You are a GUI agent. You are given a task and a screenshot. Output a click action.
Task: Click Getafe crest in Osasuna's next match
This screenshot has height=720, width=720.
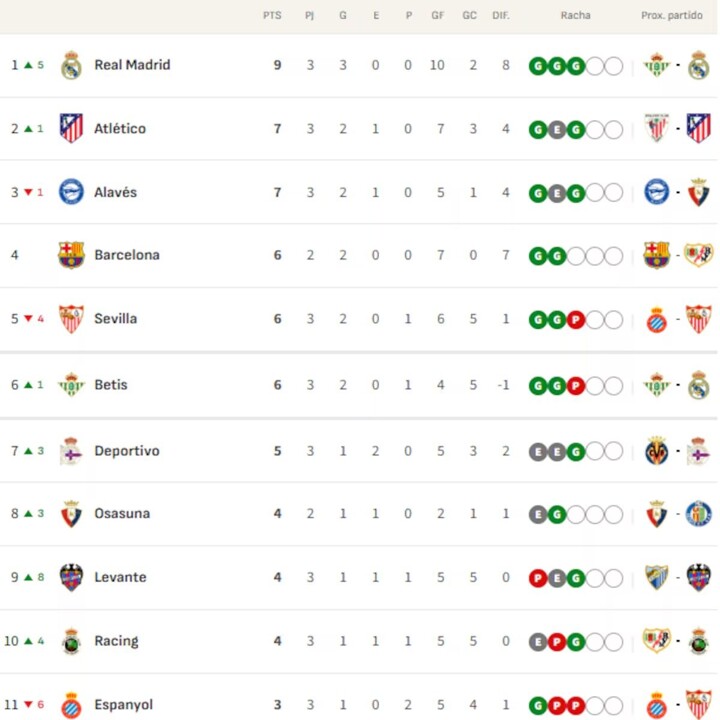tap(698, 513)
